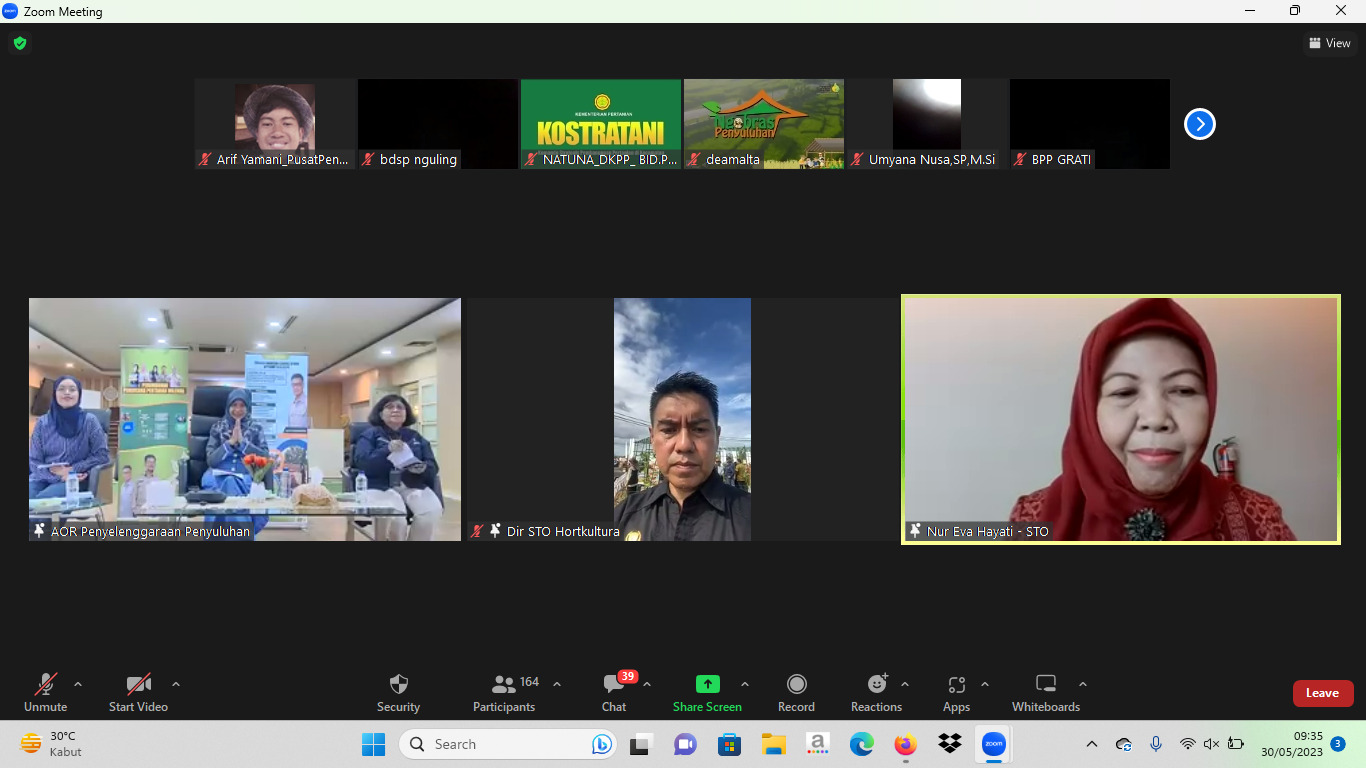
Task: Leave the meeting
Action: [1322, 693]
